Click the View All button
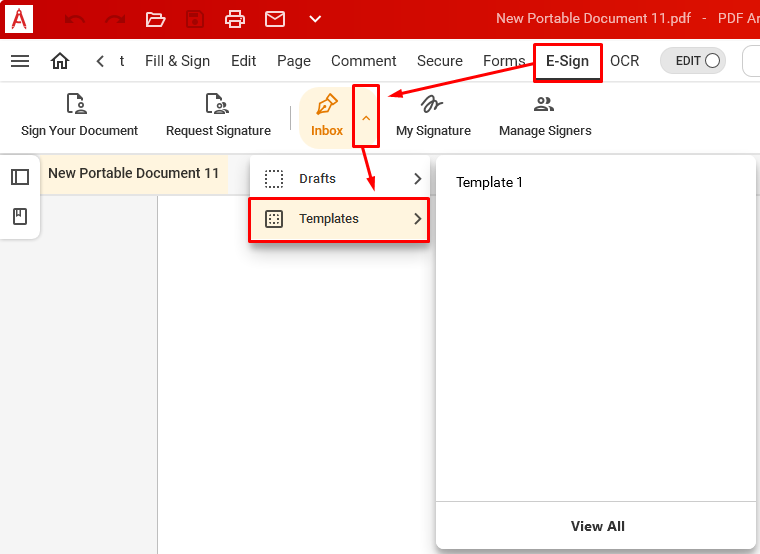This screenshot has width=760, height=554. (x=597, y=526)
